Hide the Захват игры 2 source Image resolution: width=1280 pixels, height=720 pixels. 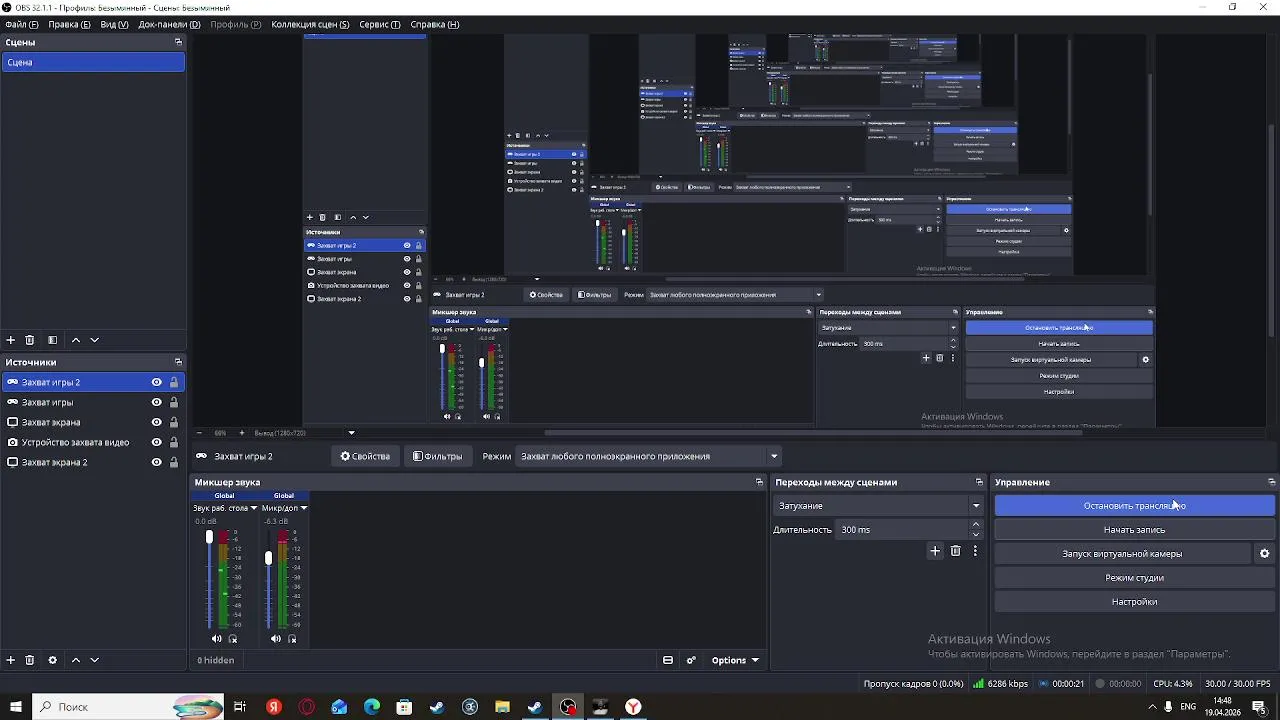156,382
